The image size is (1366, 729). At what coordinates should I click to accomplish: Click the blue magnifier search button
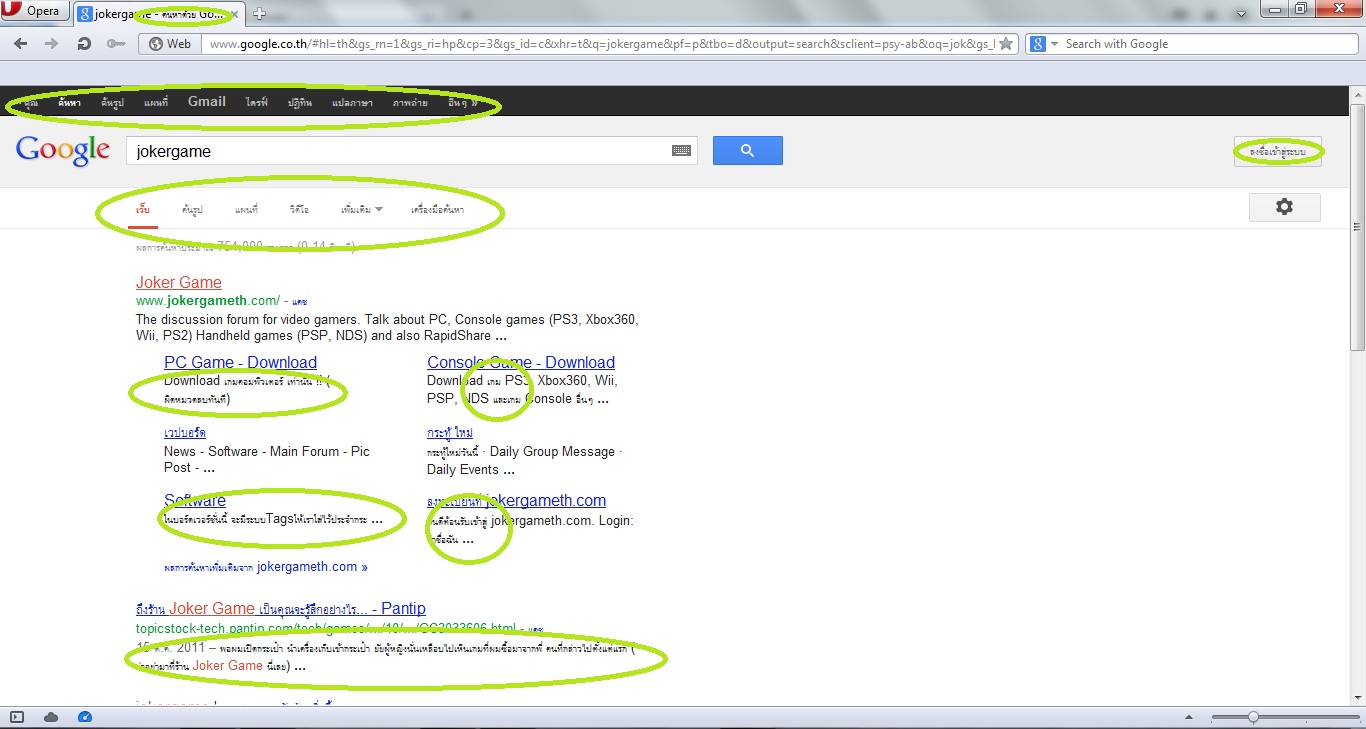tap(748, 151)
